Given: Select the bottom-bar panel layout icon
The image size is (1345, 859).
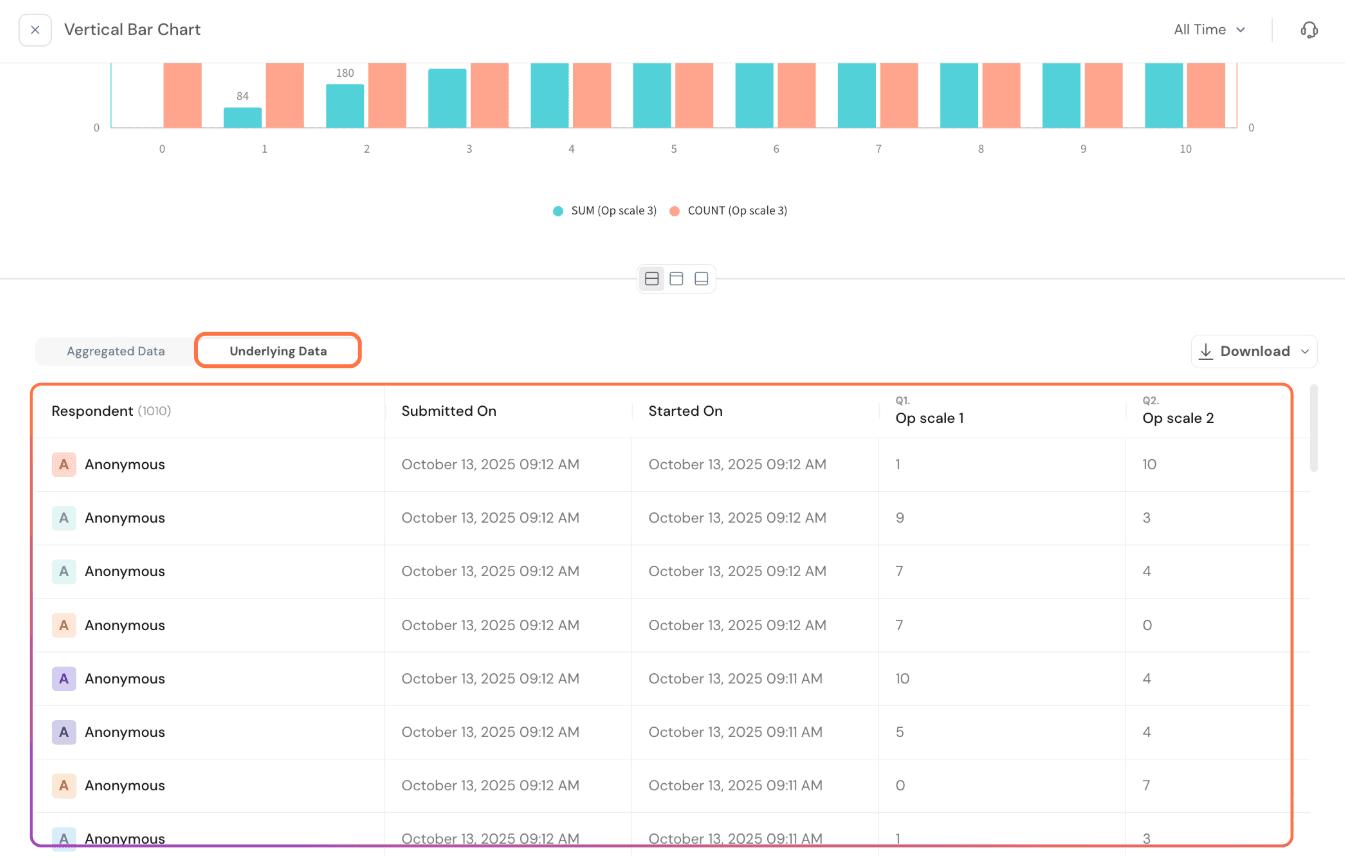Looking at the screenshot, I should 701,279.
